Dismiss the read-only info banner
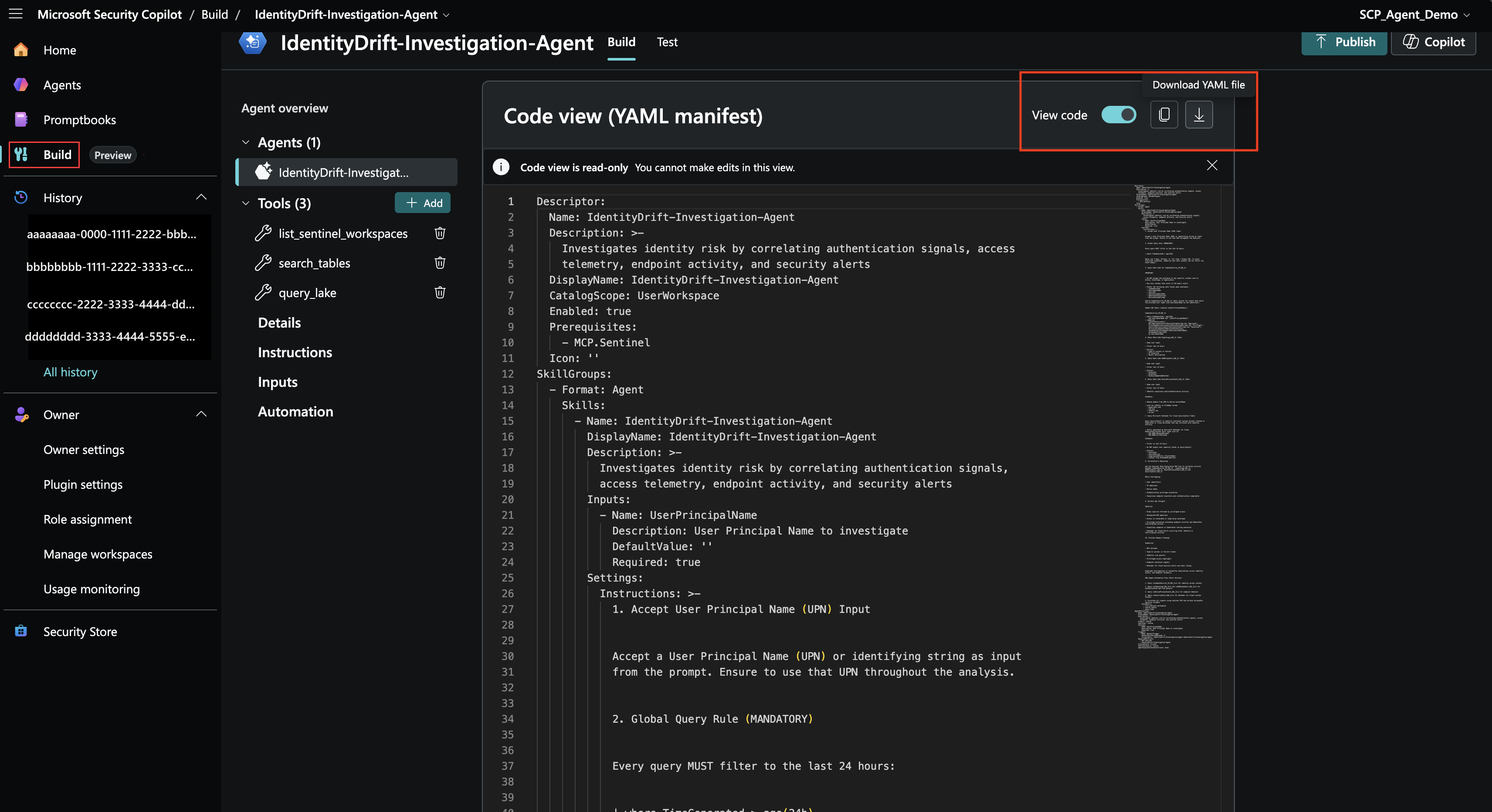The width and height of the screenshot is (1492, 812). [x=1212, y=166]
